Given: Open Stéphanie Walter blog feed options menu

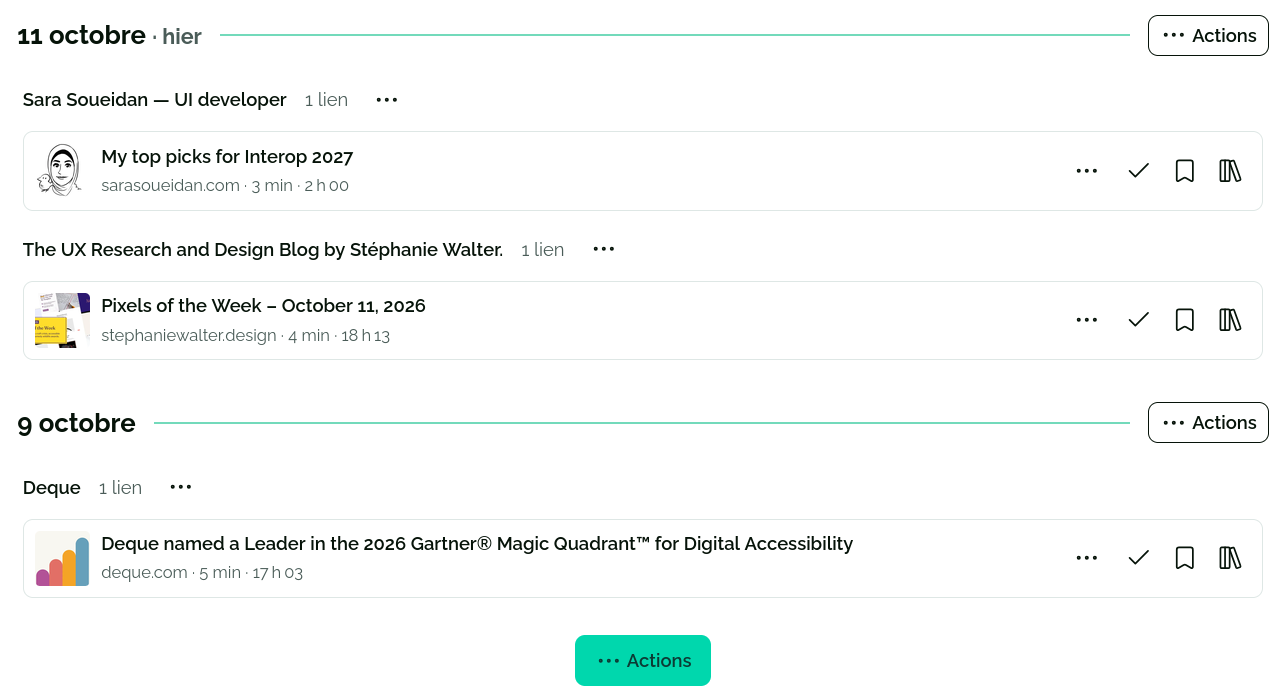Looking at the screenshot, I should tap(604, 249).
